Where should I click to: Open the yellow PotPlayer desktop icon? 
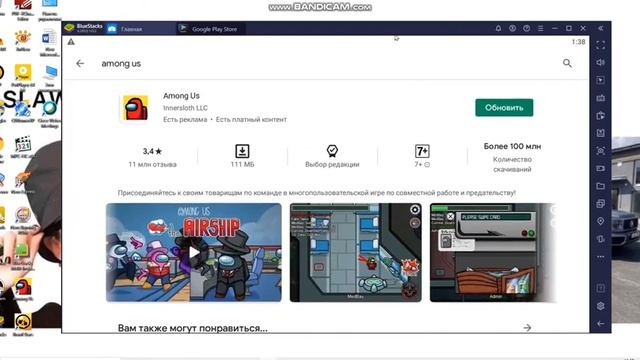[x=23, y=76]
